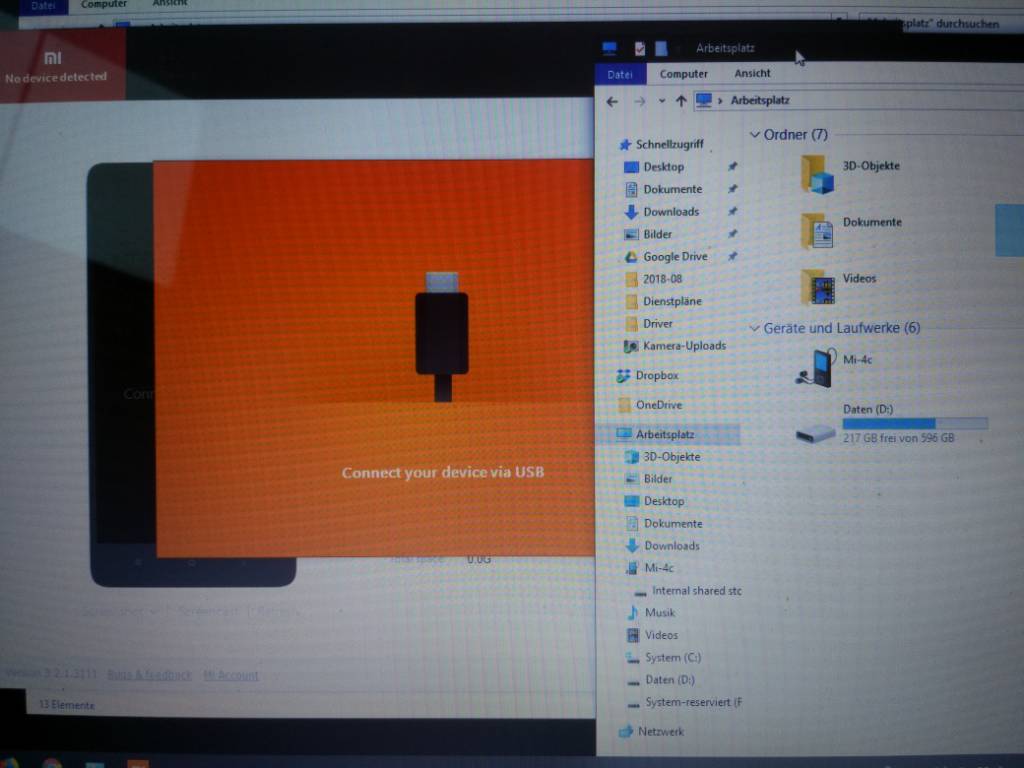Screen dimensions: 1024x768
Task: Open the Datei tab in Explorer
Action: 620,74
